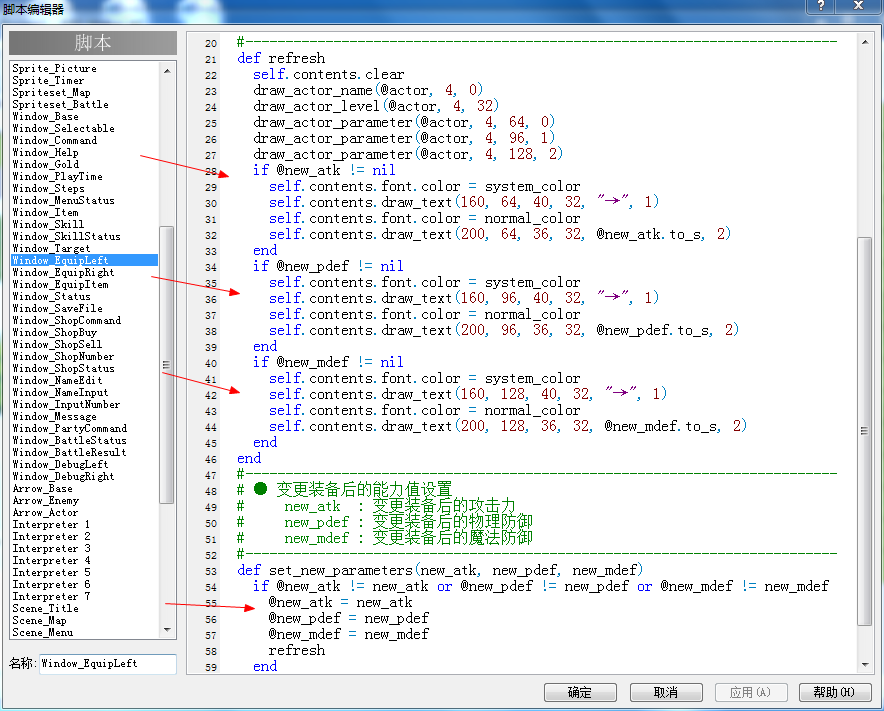Select Window_Help script
This screenshot has width=884, height=711.
(45, 152)
